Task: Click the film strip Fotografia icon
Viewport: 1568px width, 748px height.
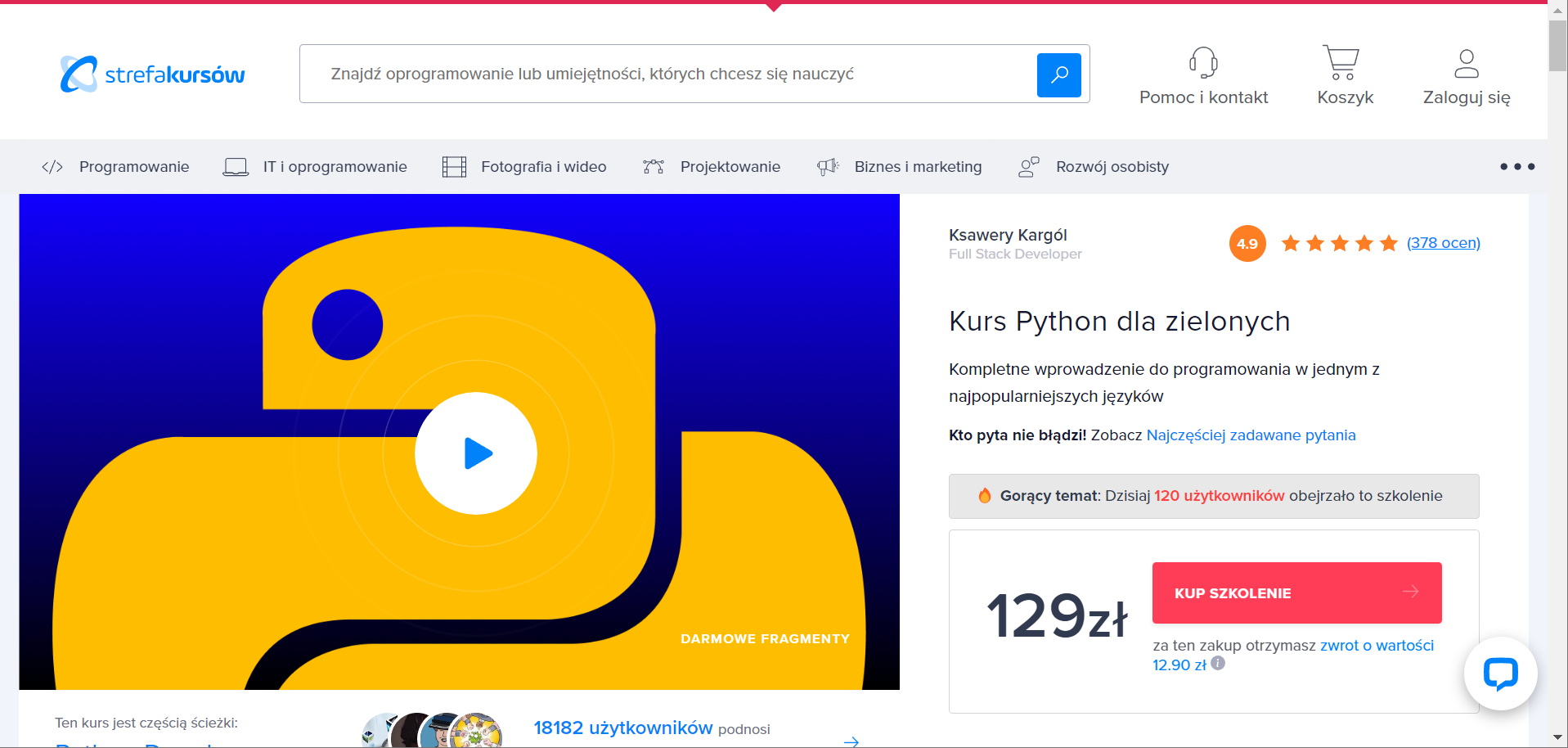Action: pyautogui.click(x=454, y=167)
